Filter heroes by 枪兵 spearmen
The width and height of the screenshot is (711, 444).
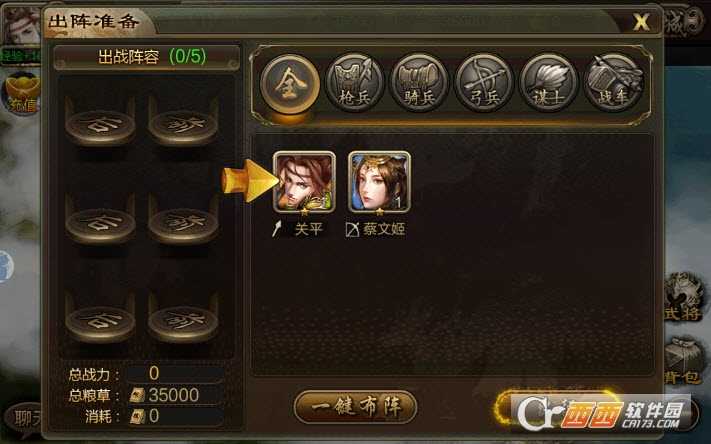click(355, 83)
